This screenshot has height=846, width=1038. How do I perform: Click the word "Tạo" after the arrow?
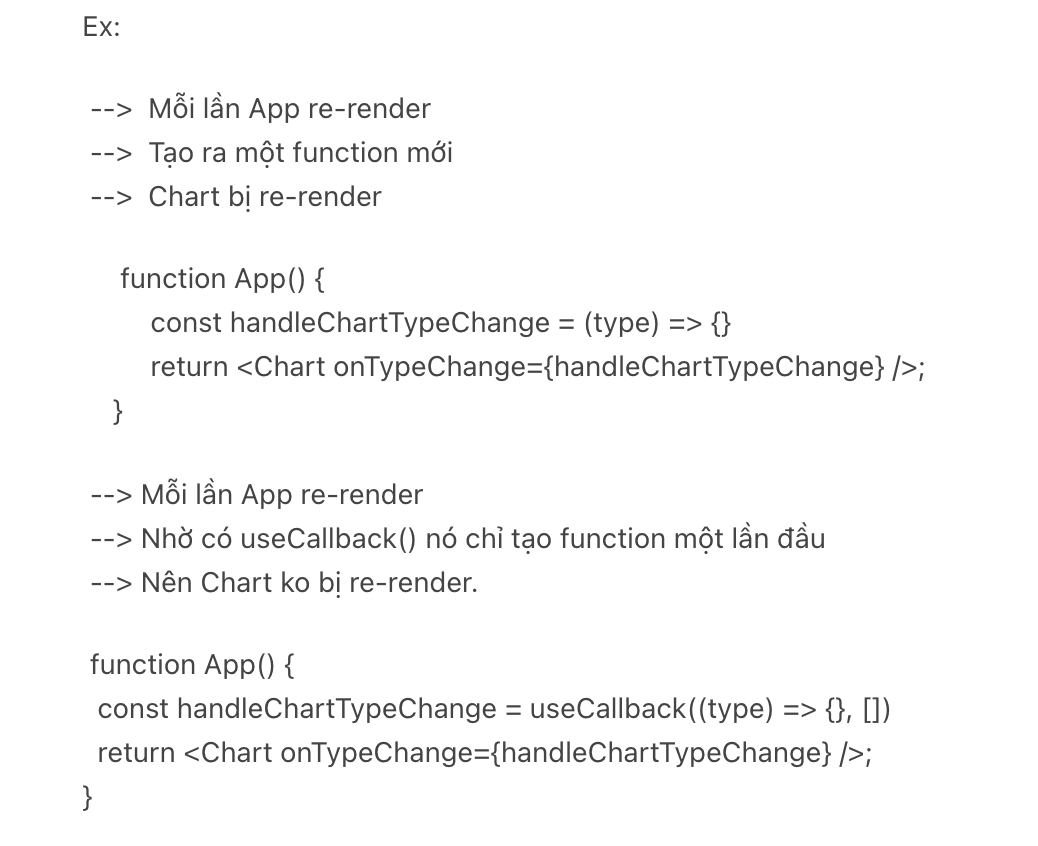(x=169, y=153)
